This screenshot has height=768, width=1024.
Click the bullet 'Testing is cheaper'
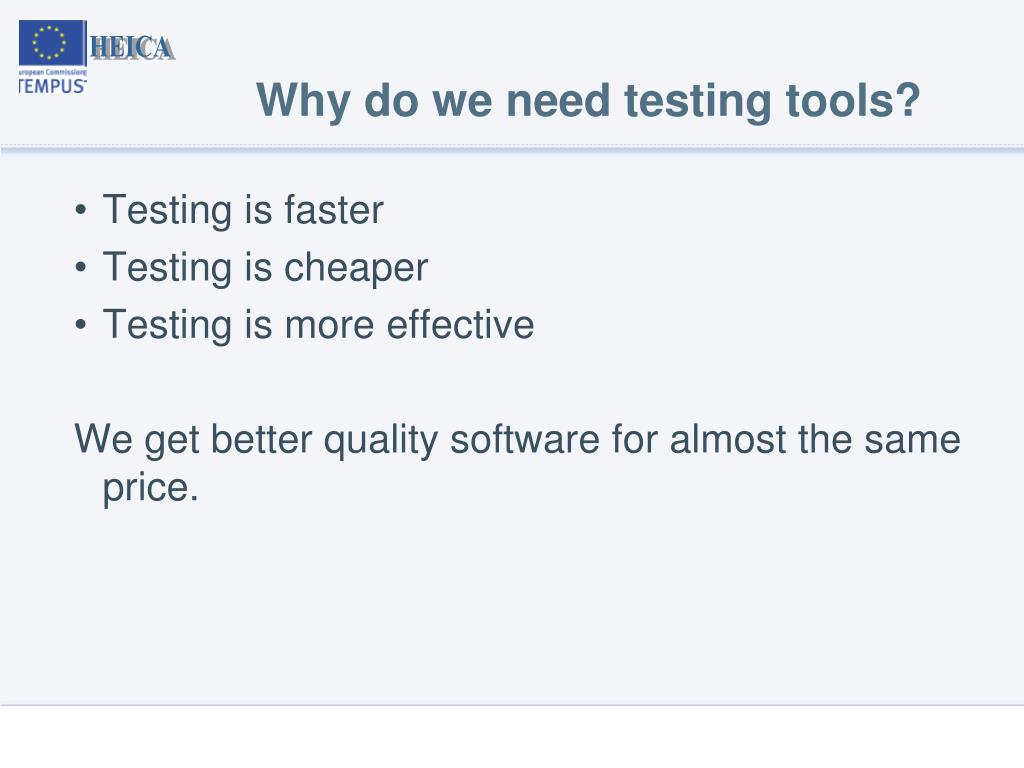(x=265, y=268)
